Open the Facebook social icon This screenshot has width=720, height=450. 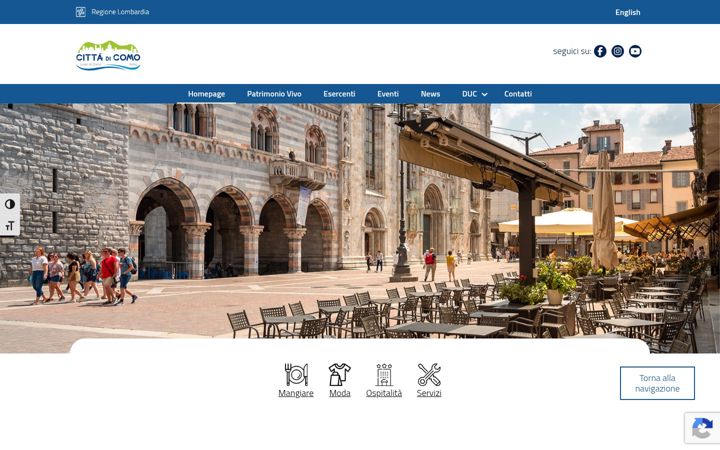coord(600,51)
